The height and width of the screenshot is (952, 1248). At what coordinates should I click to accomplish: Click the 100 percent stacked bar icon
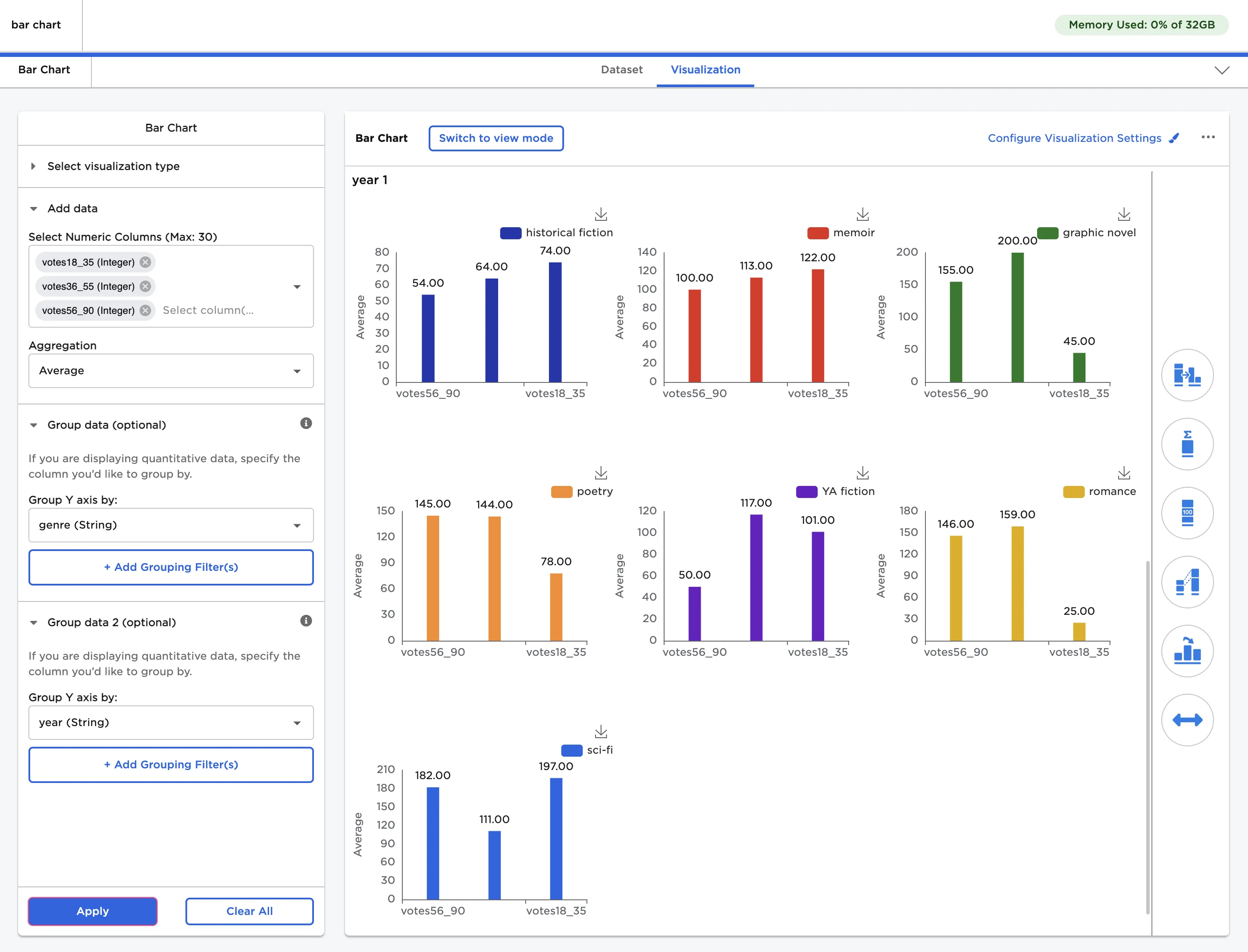click(x=1187, y=513)
